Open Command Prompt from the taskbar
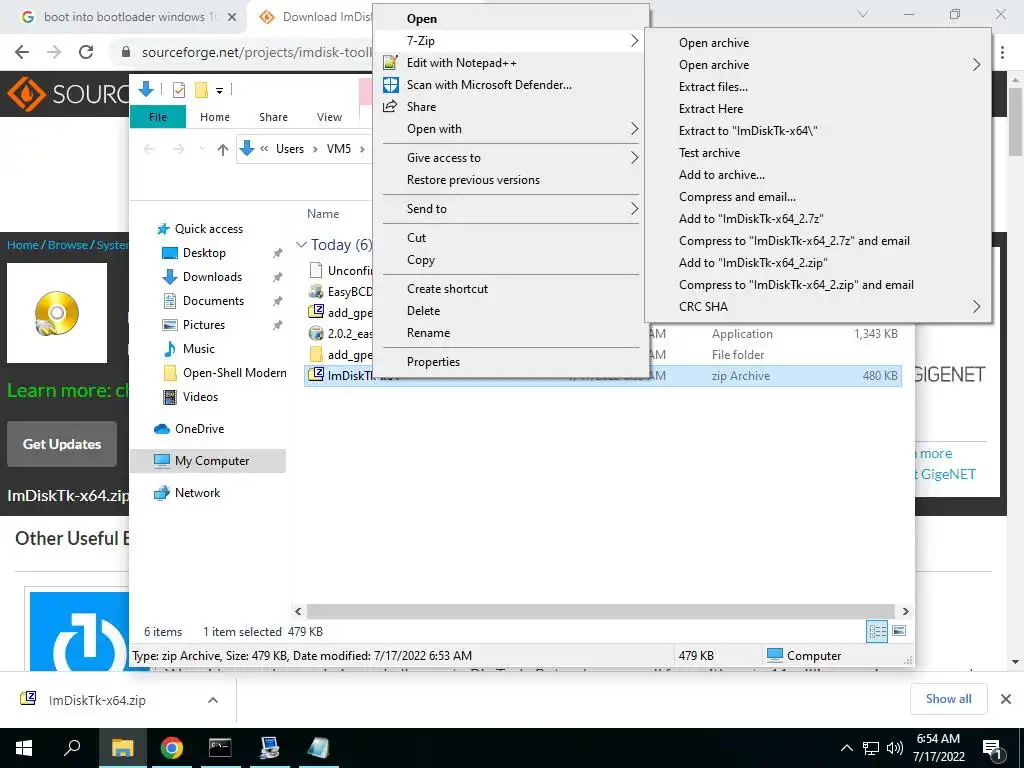Image resolution: width=1024 pixels, height=768 pixels. [x=220, y=748]
